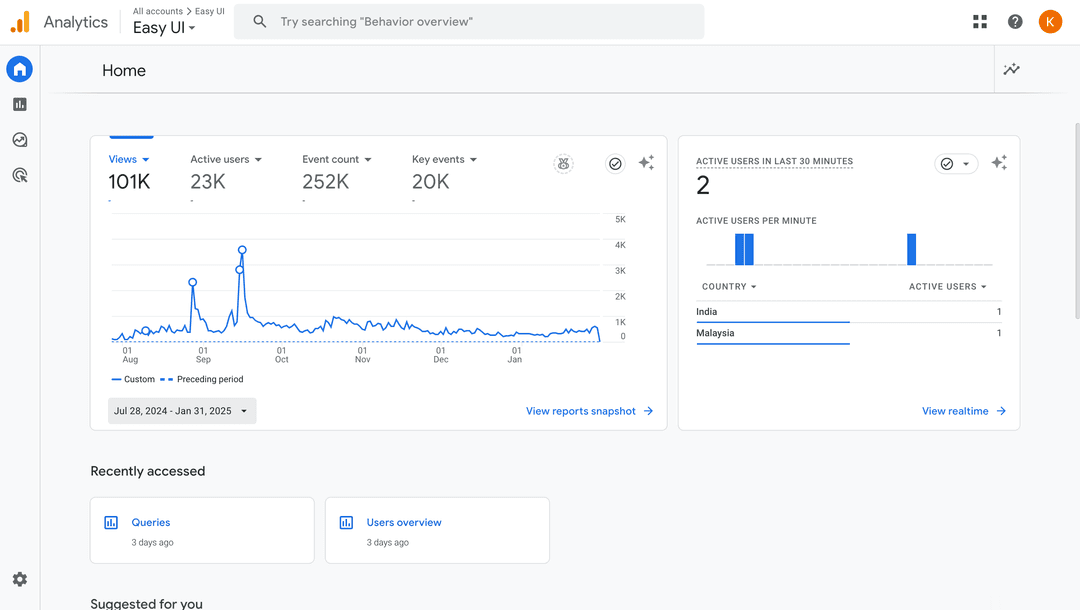Image resolution: width=1080 pixels, height=610 pixels.
Task: Click View reports snapshot link
Action: (x=589, y=411)
